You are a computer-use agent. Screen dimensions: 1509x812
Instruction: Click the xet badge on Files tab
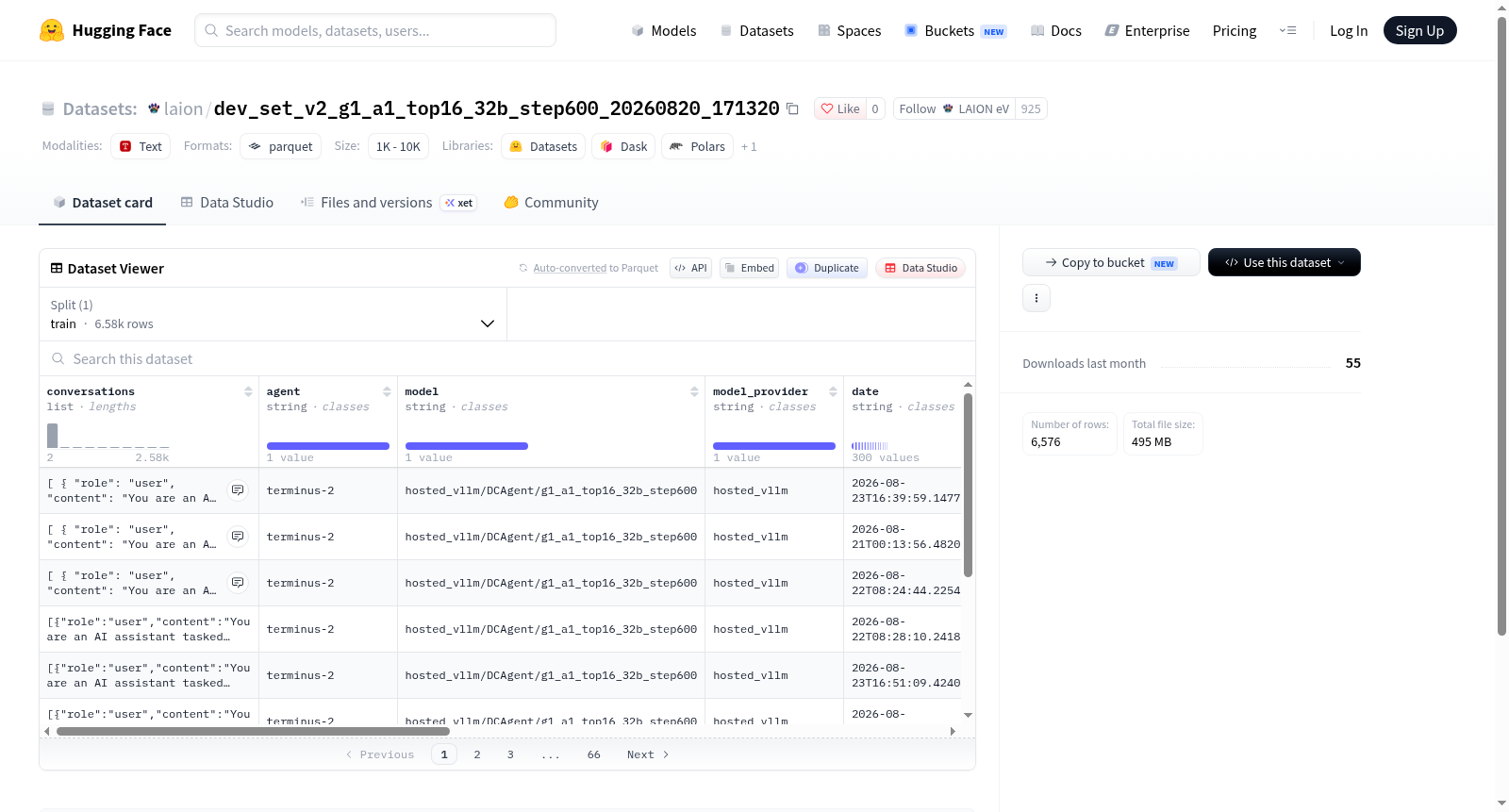click(x=459, y=203)
